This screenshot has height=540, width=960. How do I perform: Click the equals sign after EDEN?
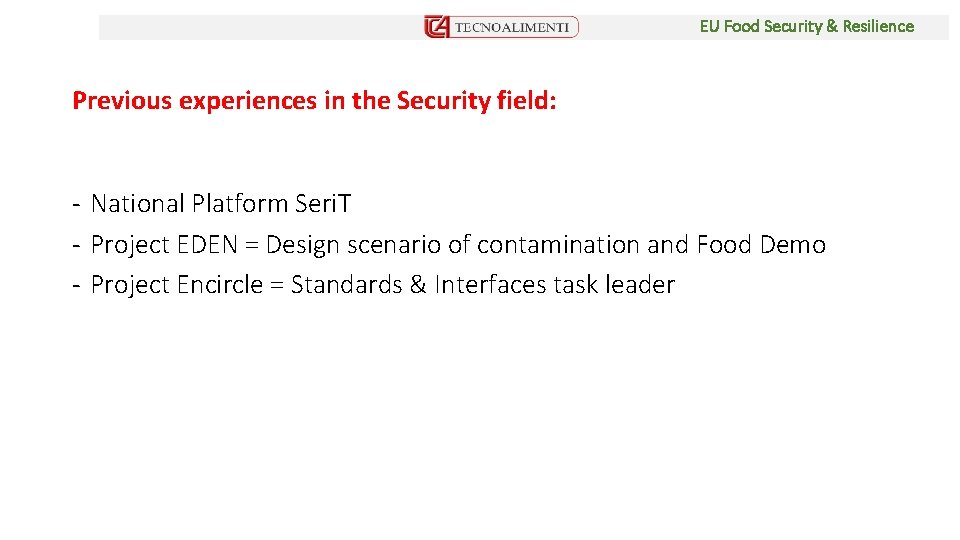pos(252,246)
